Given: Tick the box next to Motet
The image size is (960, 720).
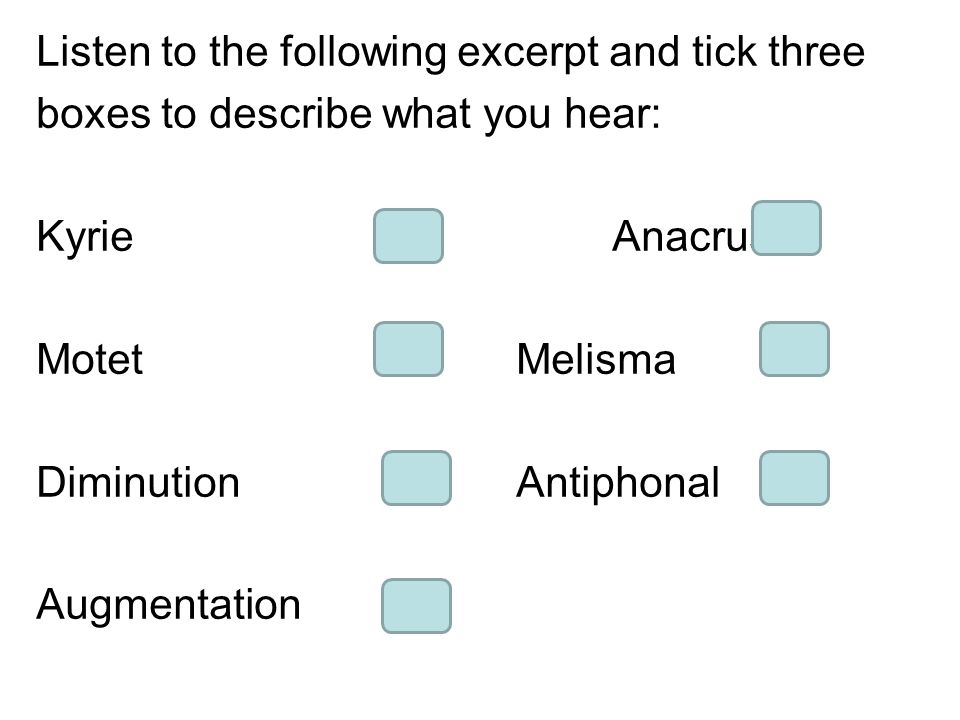Looking at the screenshot, I should (408, 349).
